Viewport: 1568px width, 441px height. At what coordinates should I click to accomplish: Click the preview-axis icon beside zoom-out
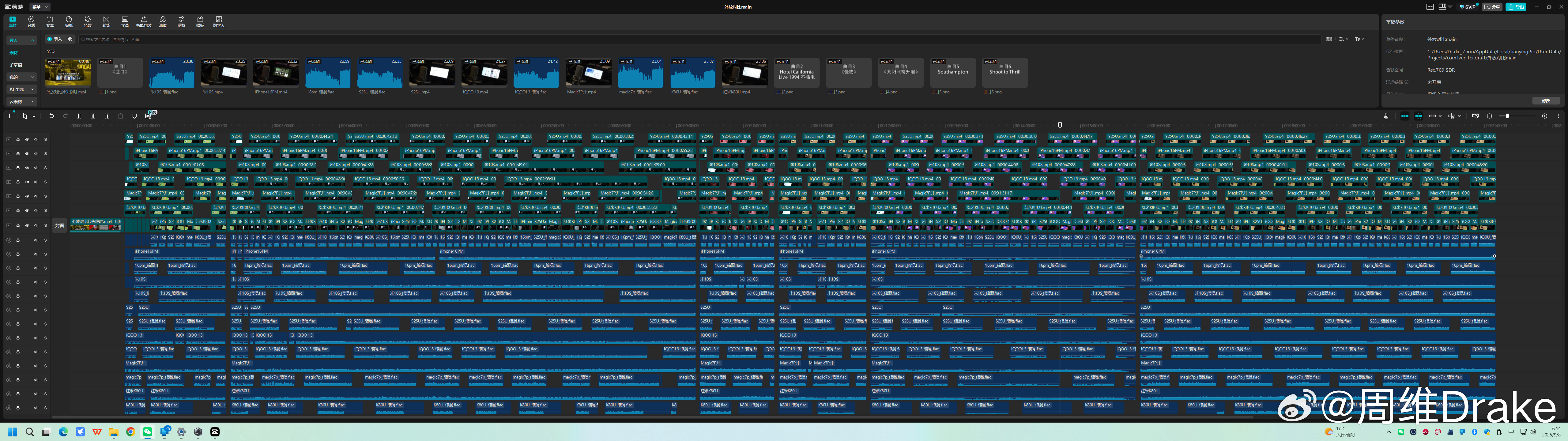(x=1476, y=116)
